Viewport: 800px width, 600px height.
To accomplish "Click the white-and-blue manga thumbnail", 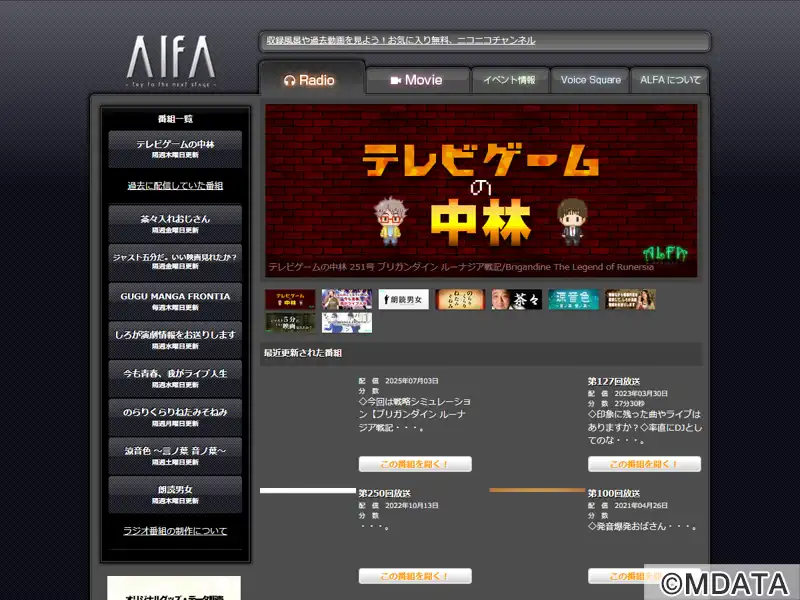I will (347, 322).
